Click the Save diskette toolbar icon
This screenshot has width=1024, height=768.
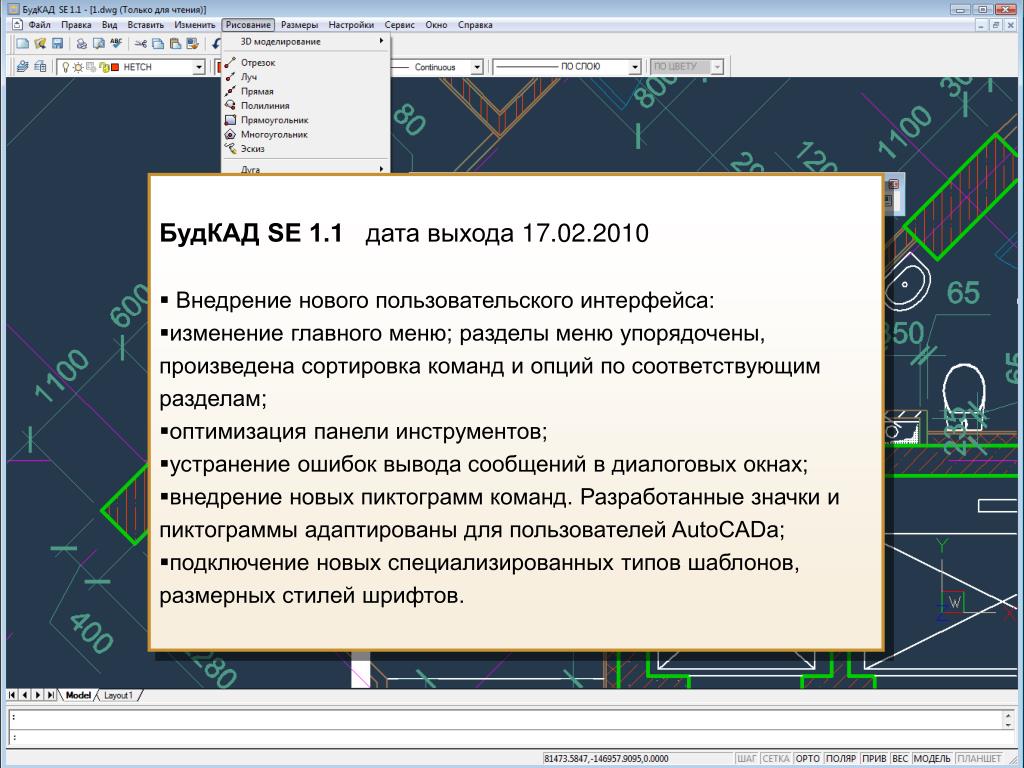coord(57,44)
